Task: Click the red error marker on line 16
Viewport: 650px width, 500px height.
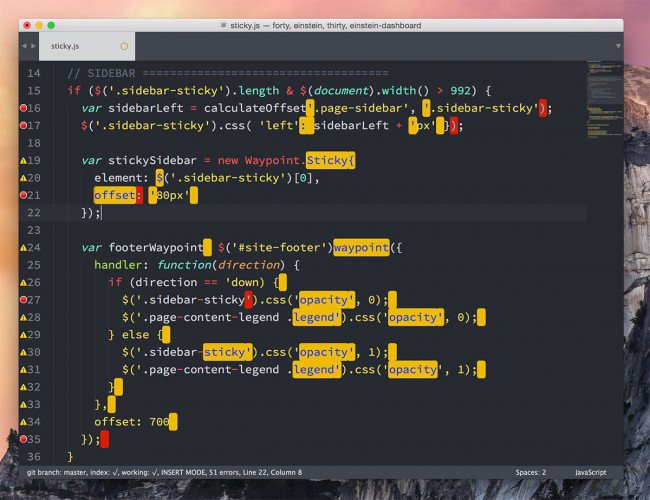Action: pyautogui.click(x=23, y=108)
